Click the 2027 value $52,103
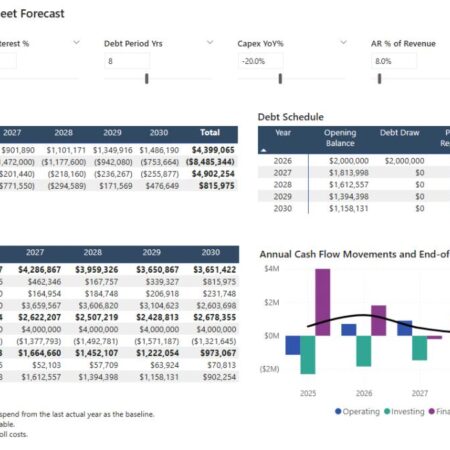The image size is (450, 450). click(x=47, y=365)
